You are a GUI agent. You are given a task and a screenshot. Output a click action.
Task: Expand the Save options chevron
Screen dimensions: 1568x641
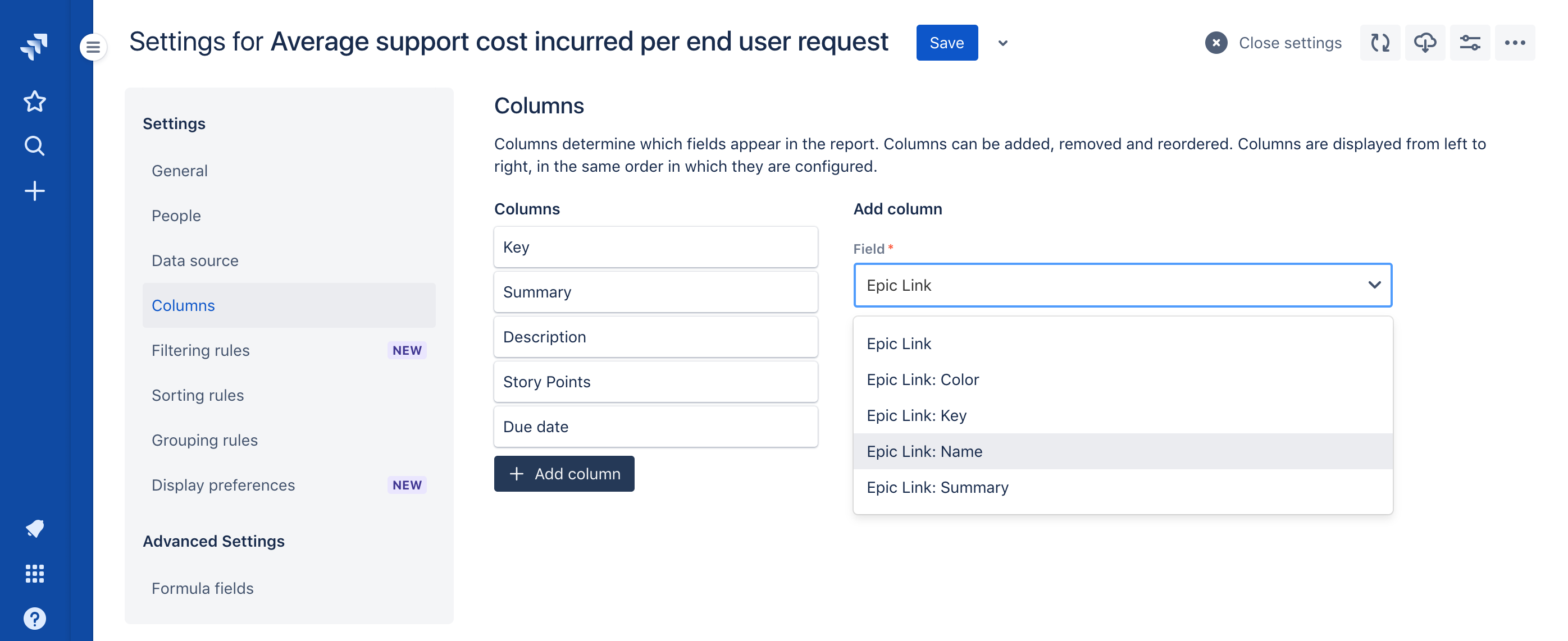point(1003,43)
